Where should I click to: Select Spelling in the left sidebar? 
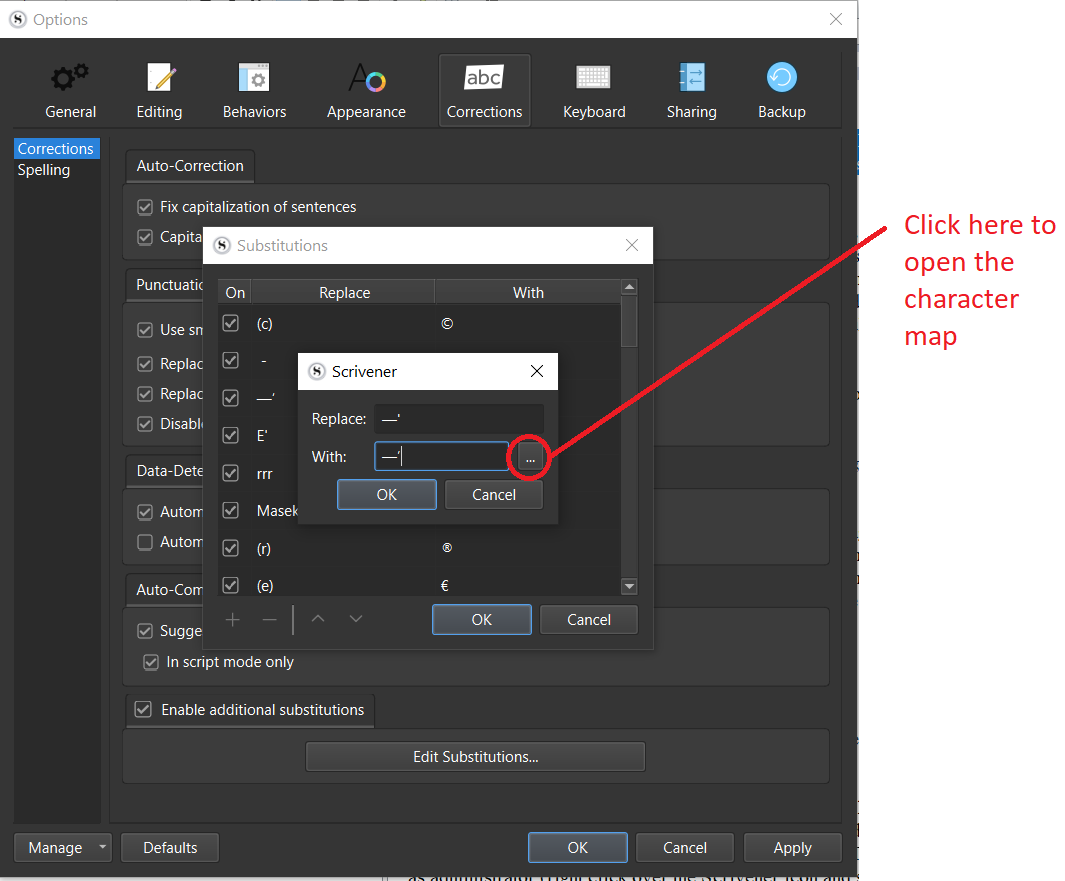44,170
